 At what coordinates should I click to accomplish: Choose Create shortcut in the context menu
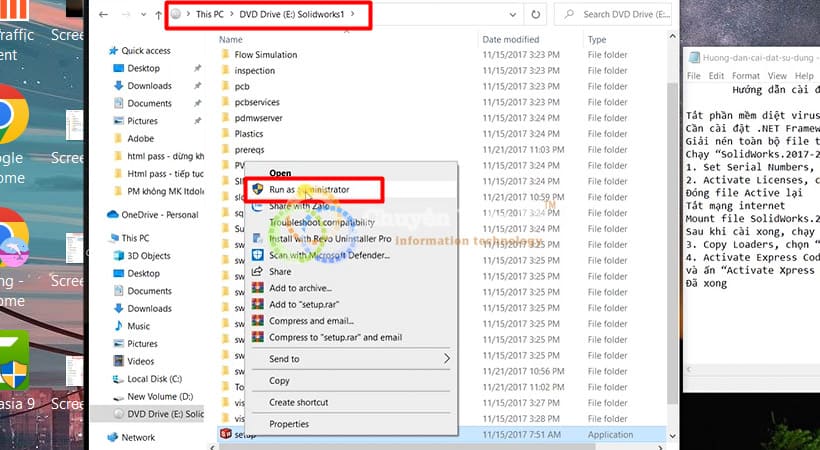tap(298, 402)
